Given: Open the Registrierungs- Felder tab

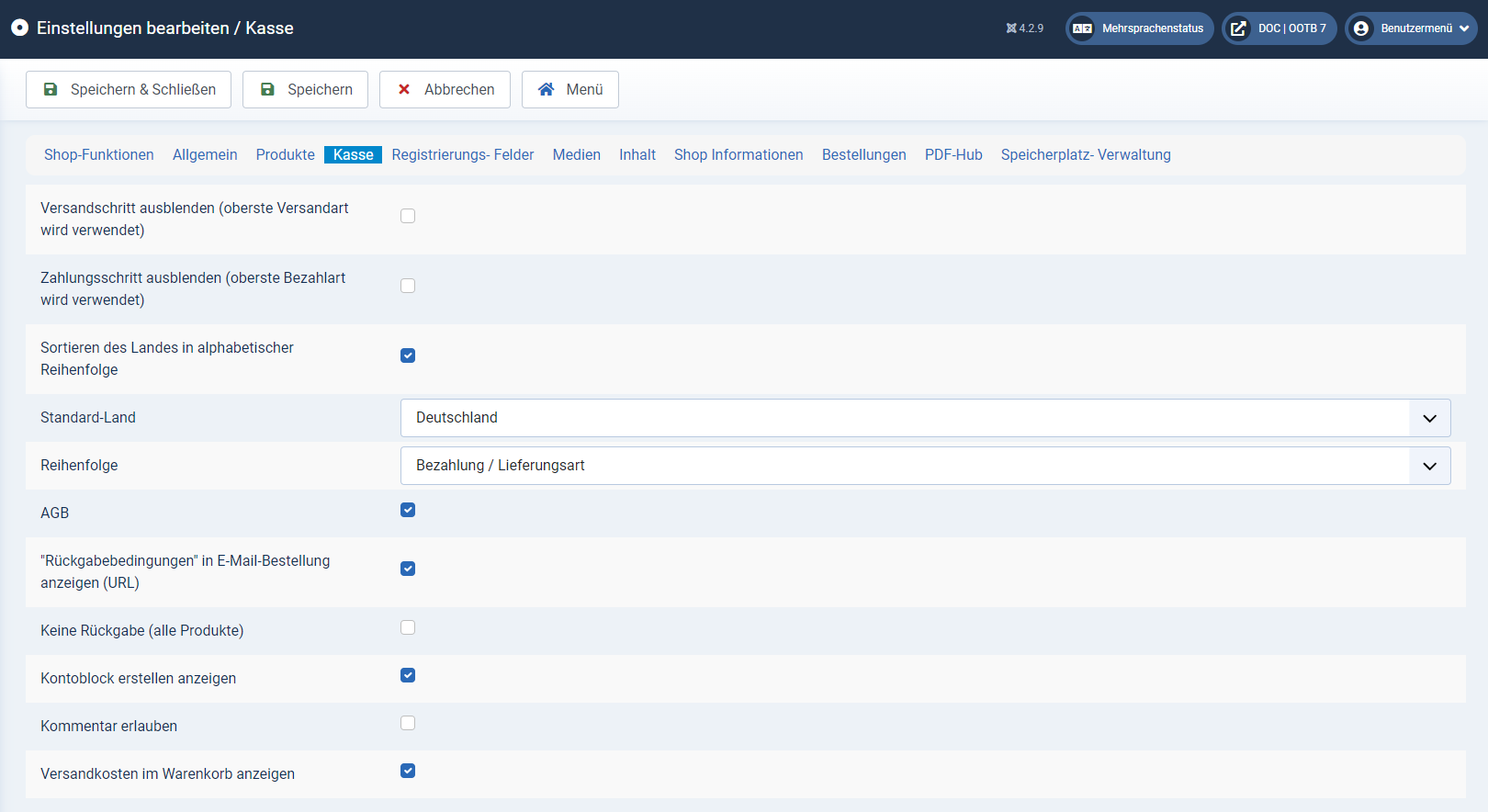Looking at the screenshot, I should (463, 154).
